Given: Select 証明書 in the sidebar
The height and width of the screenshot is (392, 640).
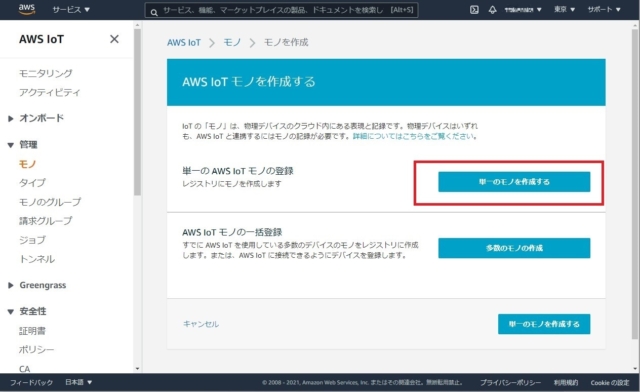Looking at the screenshot, I should (x=32, y=331).
